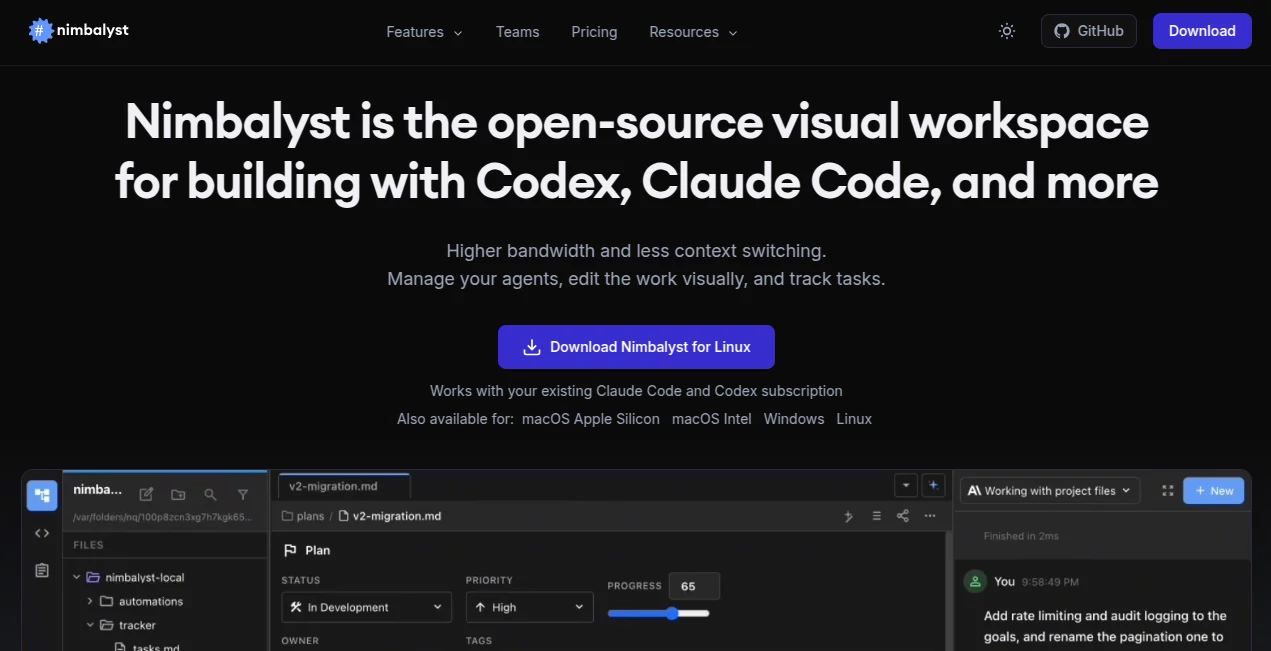Open the code view sidebar icon
This screenshot has width=1271, height=651.
pos(42,533)
